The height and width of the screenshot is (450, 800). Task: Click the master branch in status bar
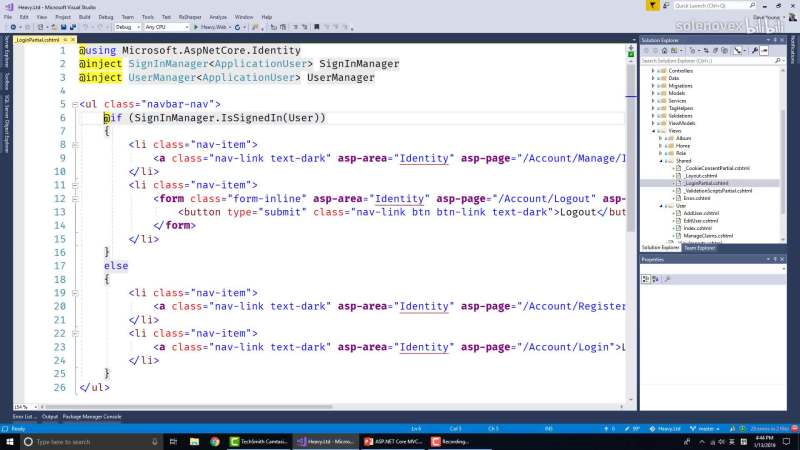(705, 429)
